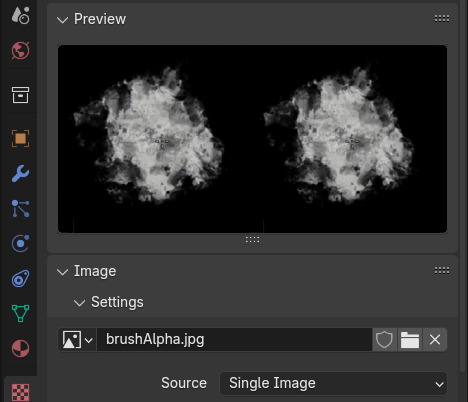This screenshot has height=402, width=468.
Task: Grab the Image panel drag handle
Action: [x=442, y=271]
